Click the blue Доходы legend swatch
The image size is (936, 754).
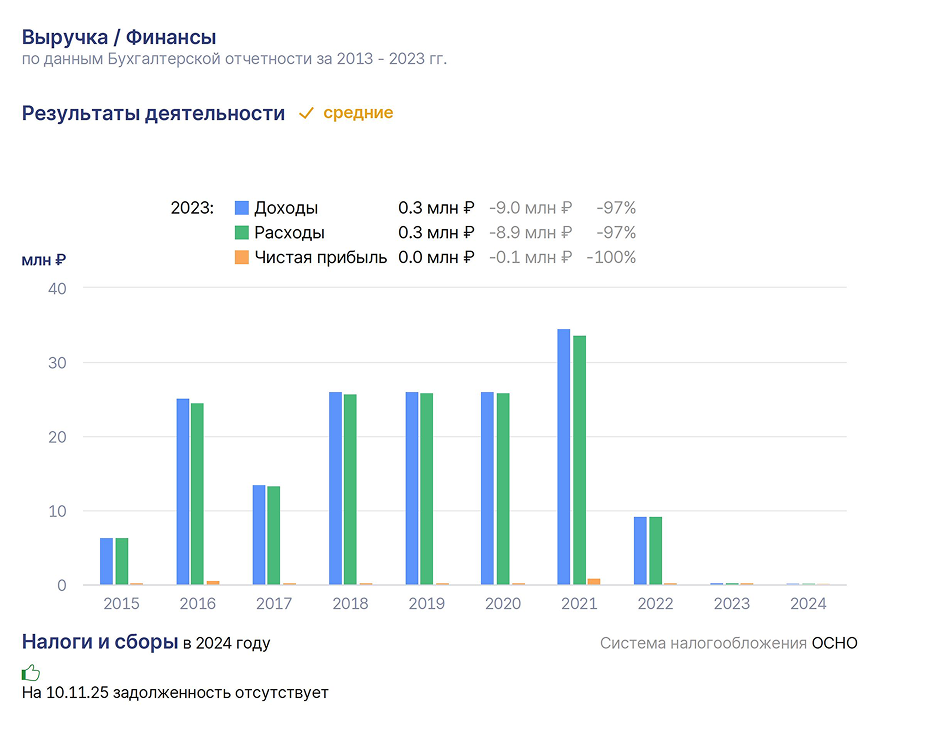[242, 208]
